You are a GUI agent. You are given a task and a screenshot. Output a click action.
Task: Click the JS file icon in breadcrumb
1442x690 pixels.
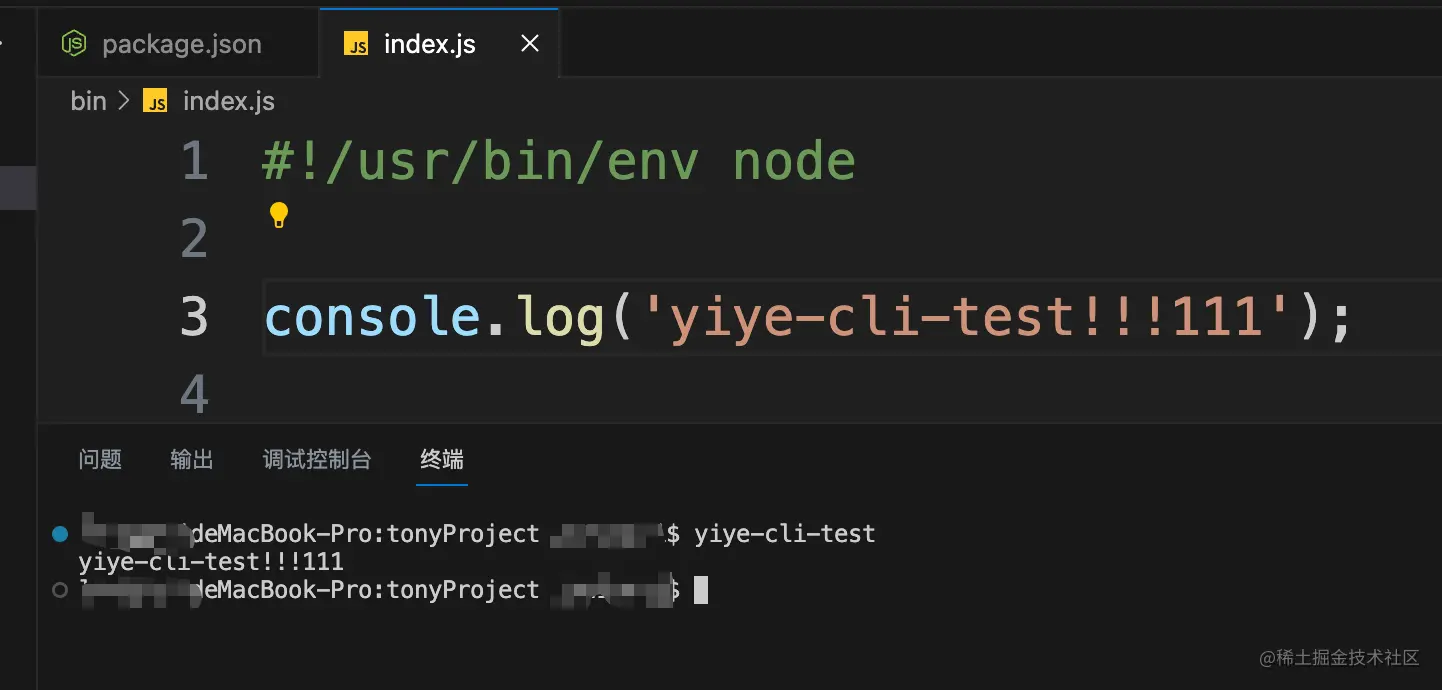[155, 101]
